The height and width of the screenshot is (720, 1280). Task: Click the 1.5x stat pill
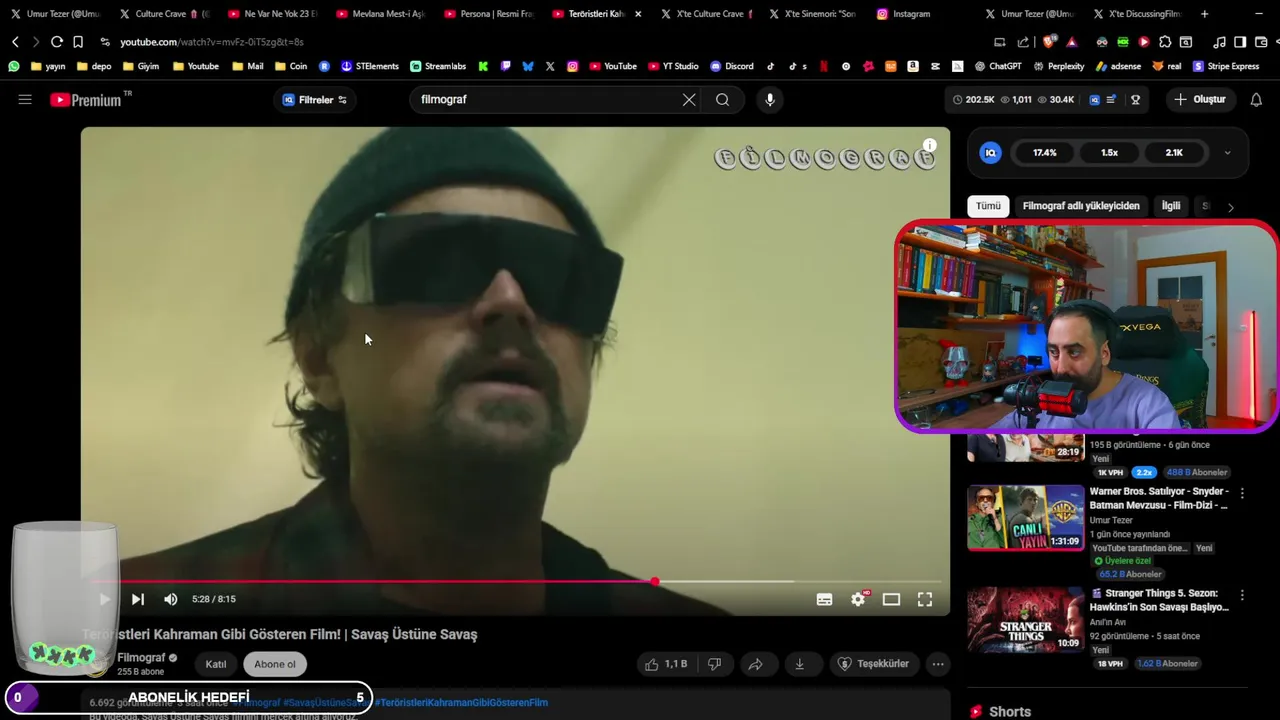(1109, 153)
